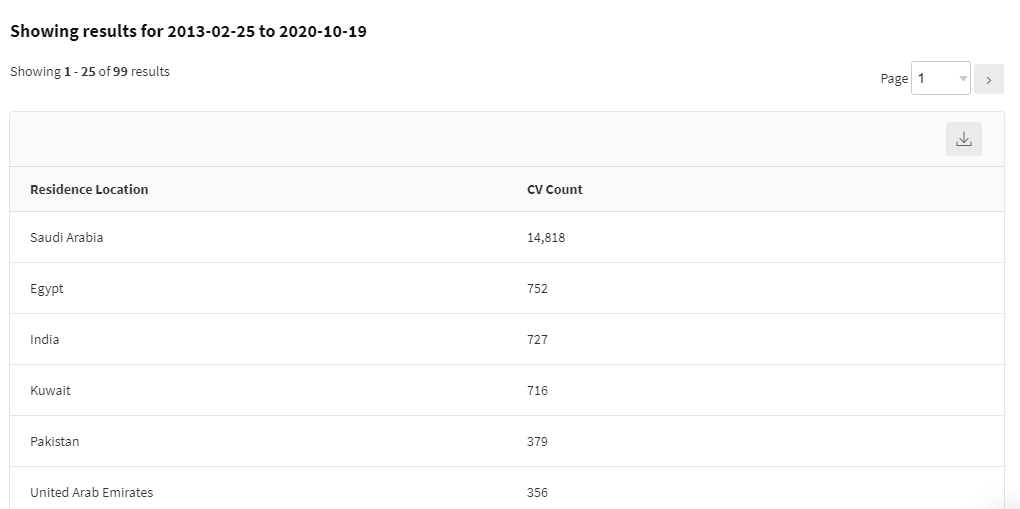Select the 727 CV count cell
Screen dimensions: 1020x509
(x=538, y=340)
